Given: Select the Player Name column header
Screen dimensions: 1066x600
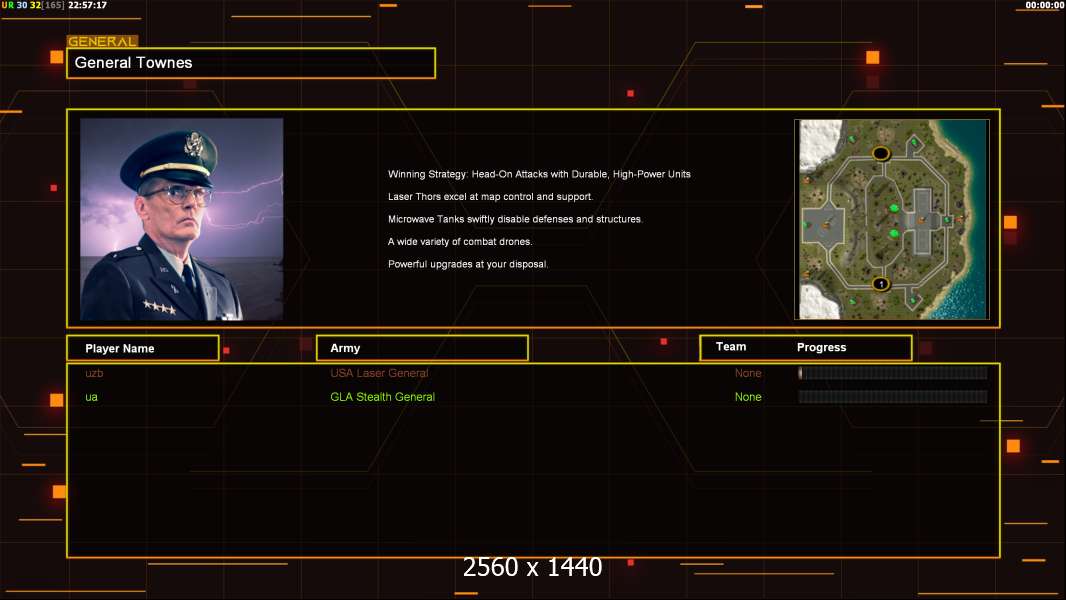Looking at the screenshot, I should pos(143,348).
